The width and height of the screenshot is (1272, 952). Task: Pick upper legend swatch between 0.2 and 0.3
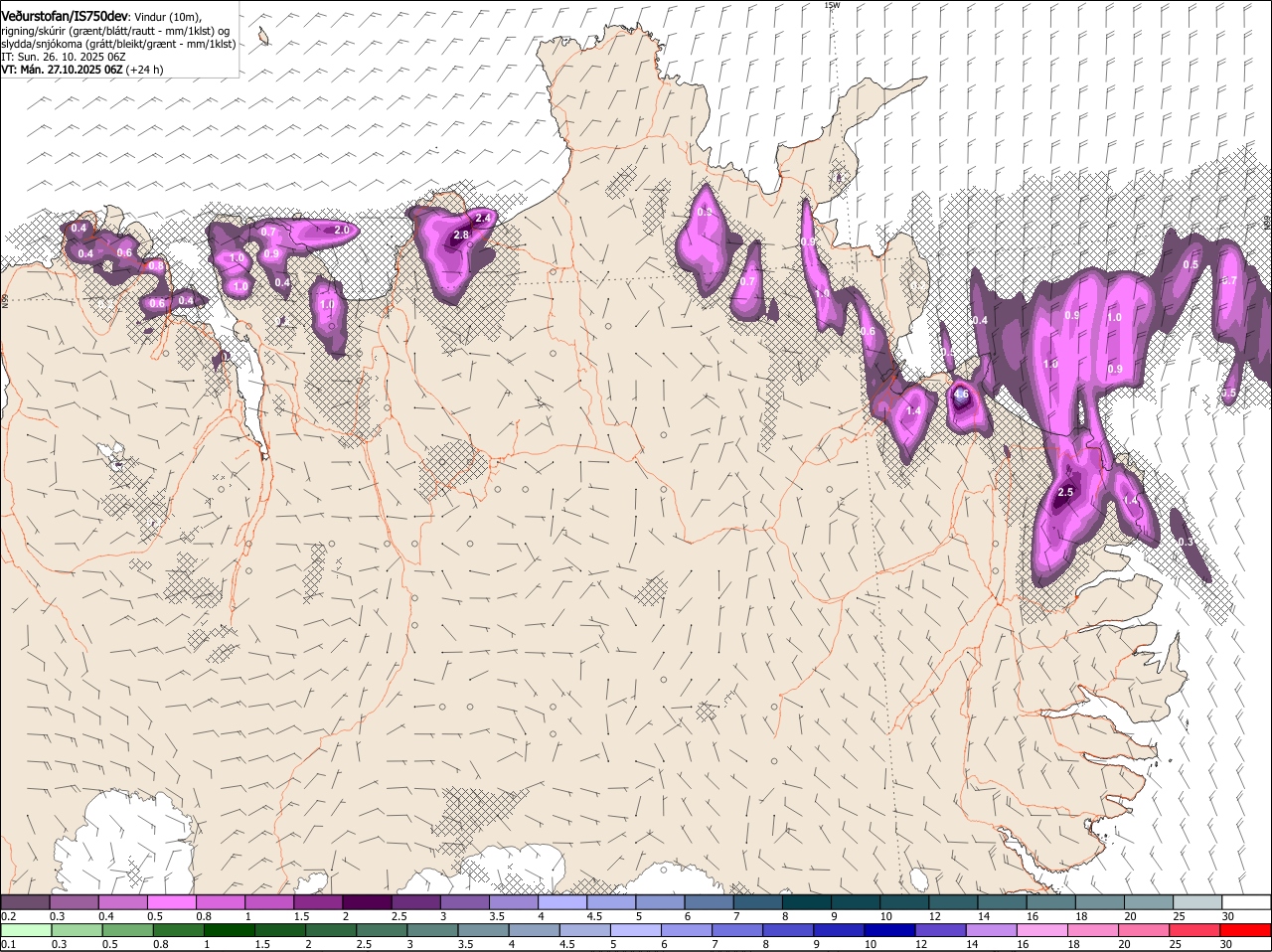tap(25, 901)
